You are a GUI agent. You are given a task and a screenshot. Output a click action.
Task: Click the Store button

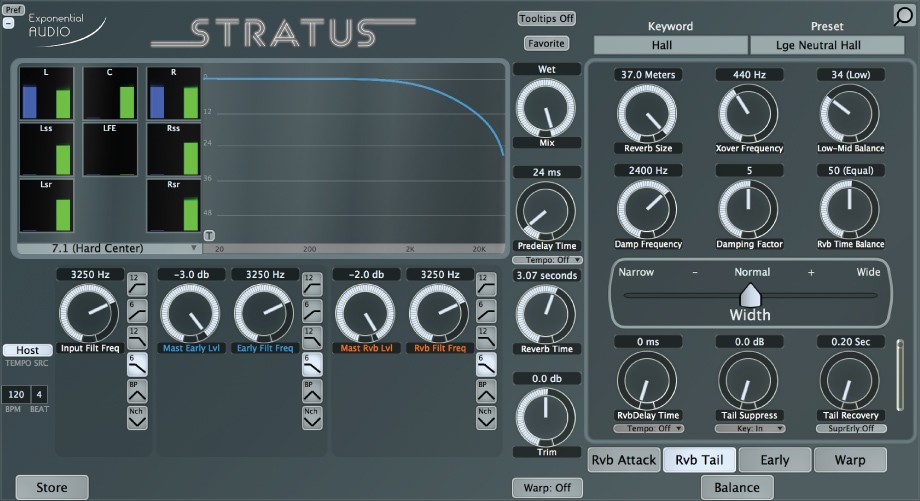click(x=52, y=488)
